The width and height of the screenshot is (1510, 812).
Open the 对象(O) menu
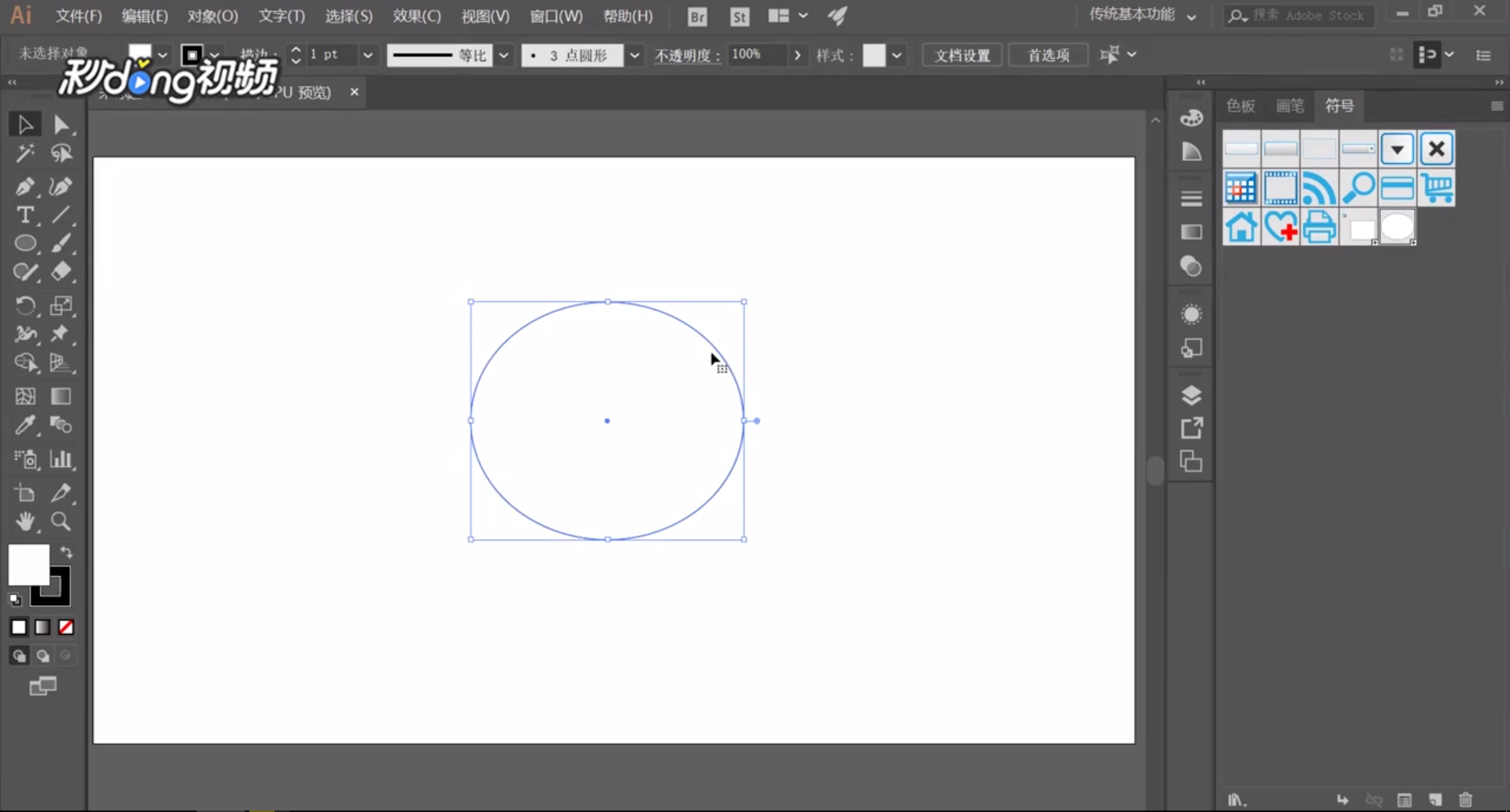coord(212,16)
